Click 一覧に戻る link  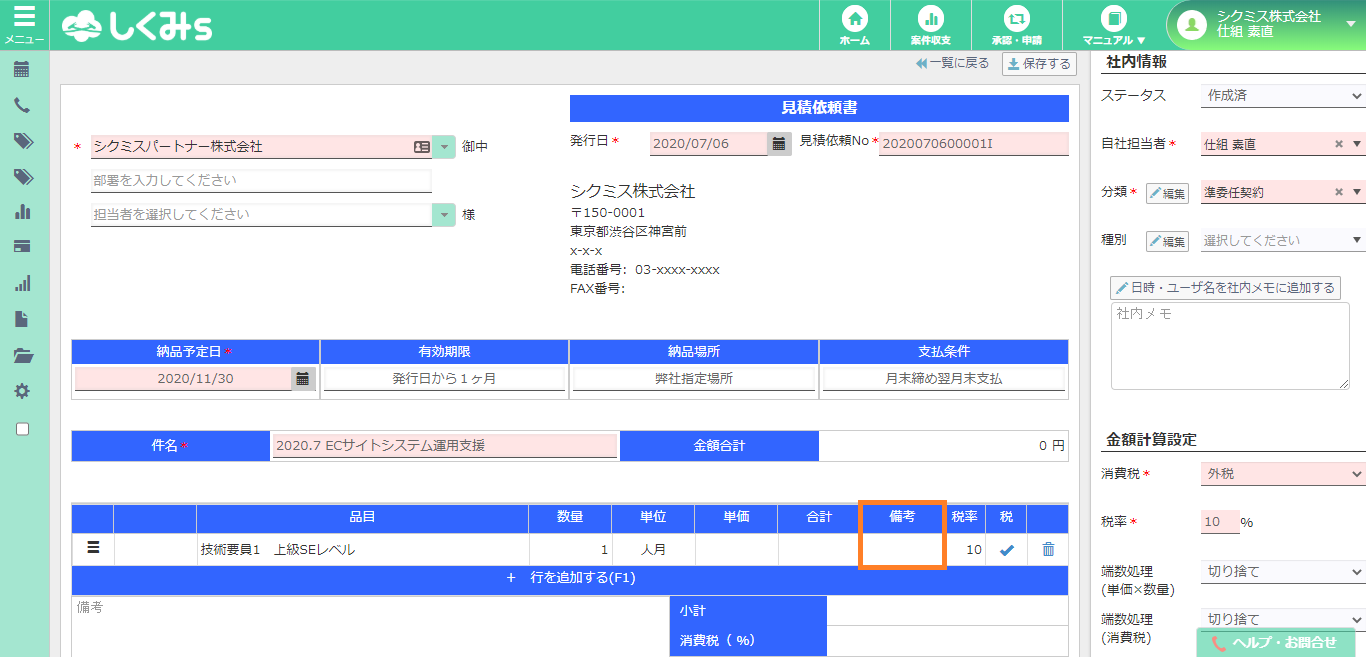[x=952, y=63]
